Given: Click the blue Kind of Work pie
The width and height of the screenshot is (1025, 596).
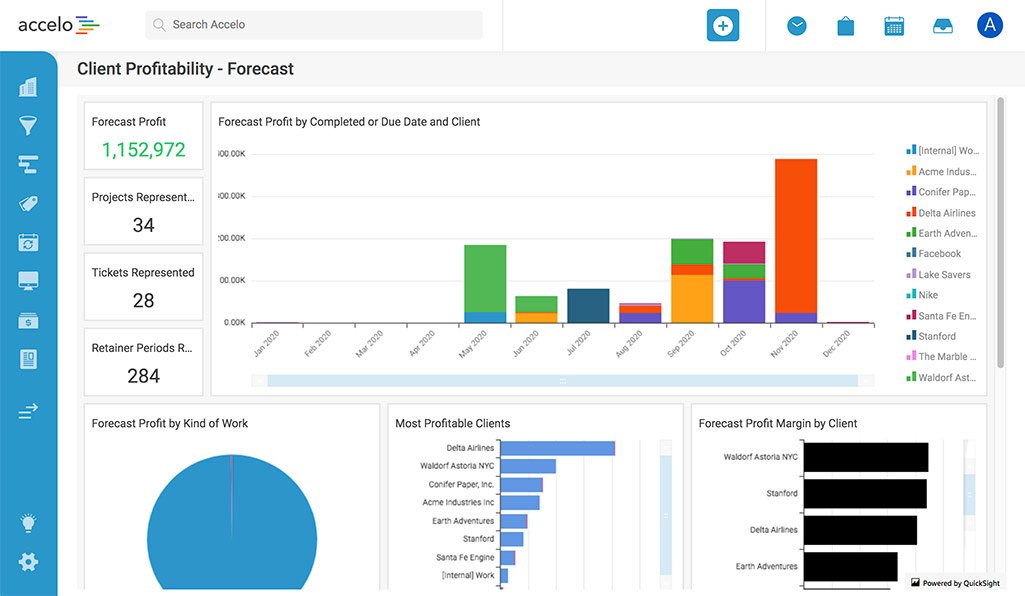Looking at the screenshot, I should [x=232, y=523].
